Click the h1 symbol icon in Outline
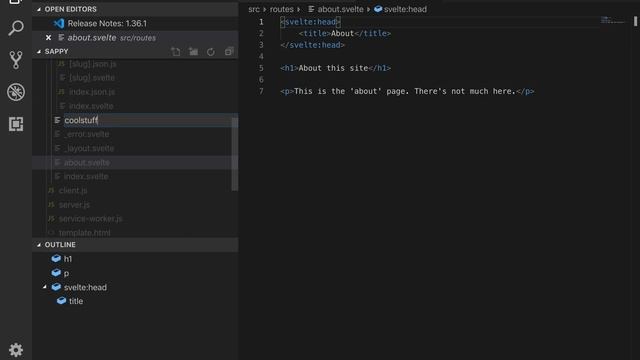The width and height of the screenshot is (640, 360). 56,258
